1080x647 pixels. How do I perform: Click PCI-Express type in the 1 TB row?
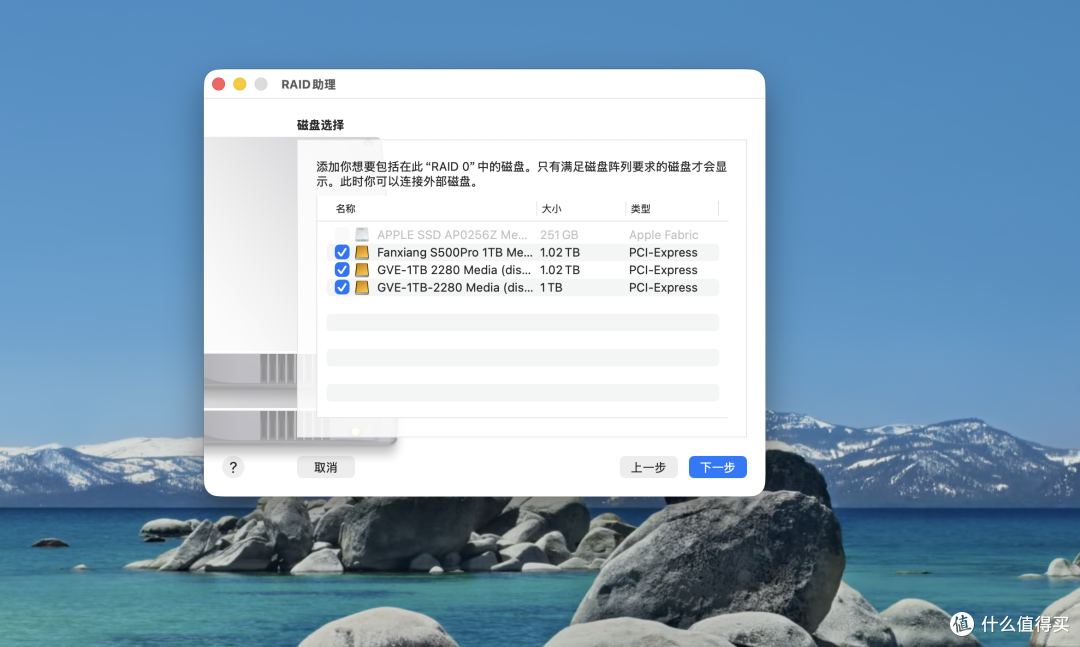(663, 287)
